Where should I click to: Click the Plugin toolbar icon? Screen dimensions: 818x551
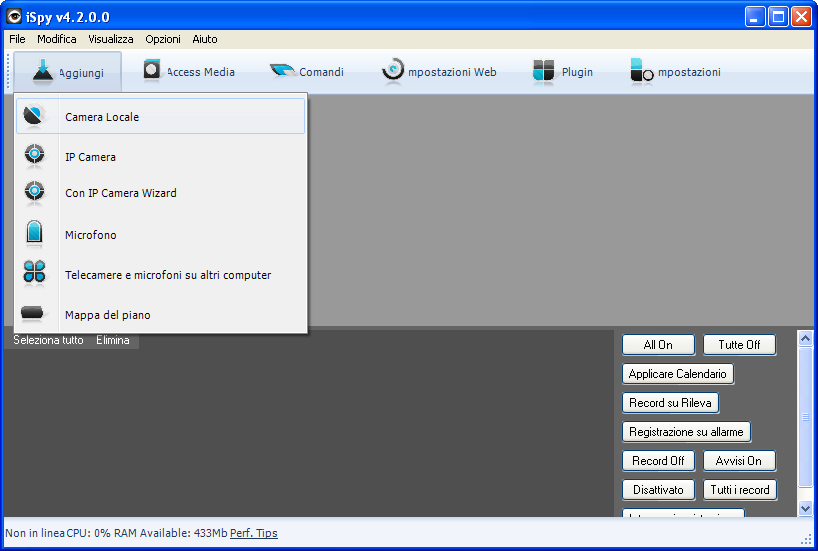point(543,72)
